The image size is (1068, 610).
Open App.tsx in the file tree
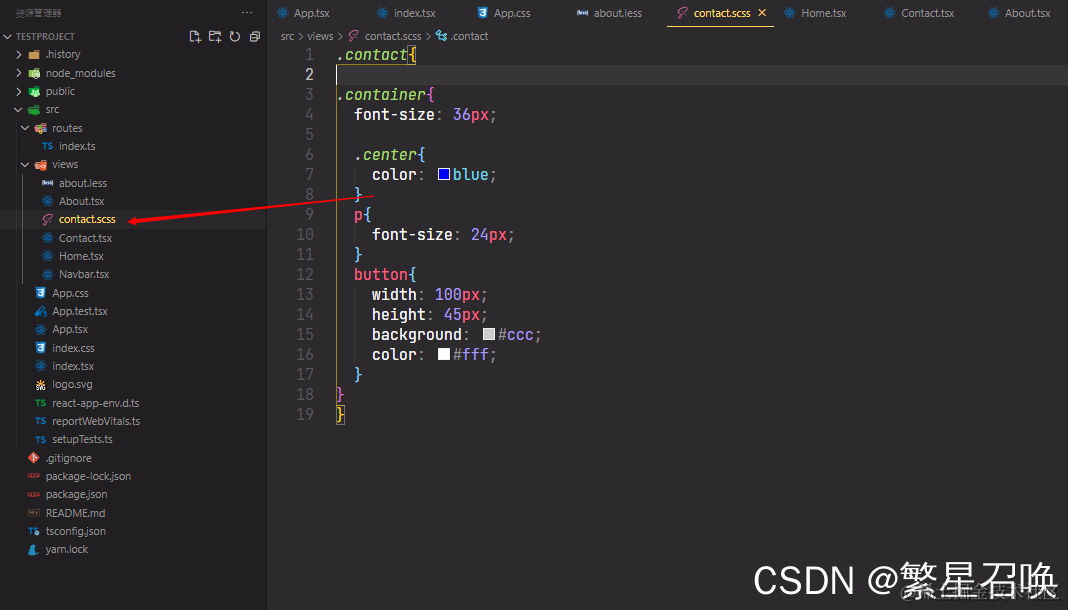[x=70, y=330]
